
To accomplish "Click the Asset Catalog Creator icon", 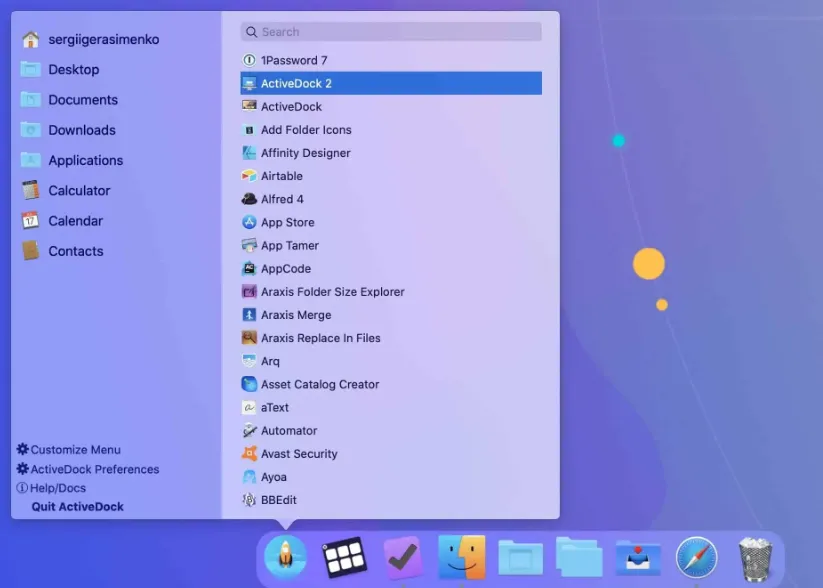I will (x=249, y=384).
